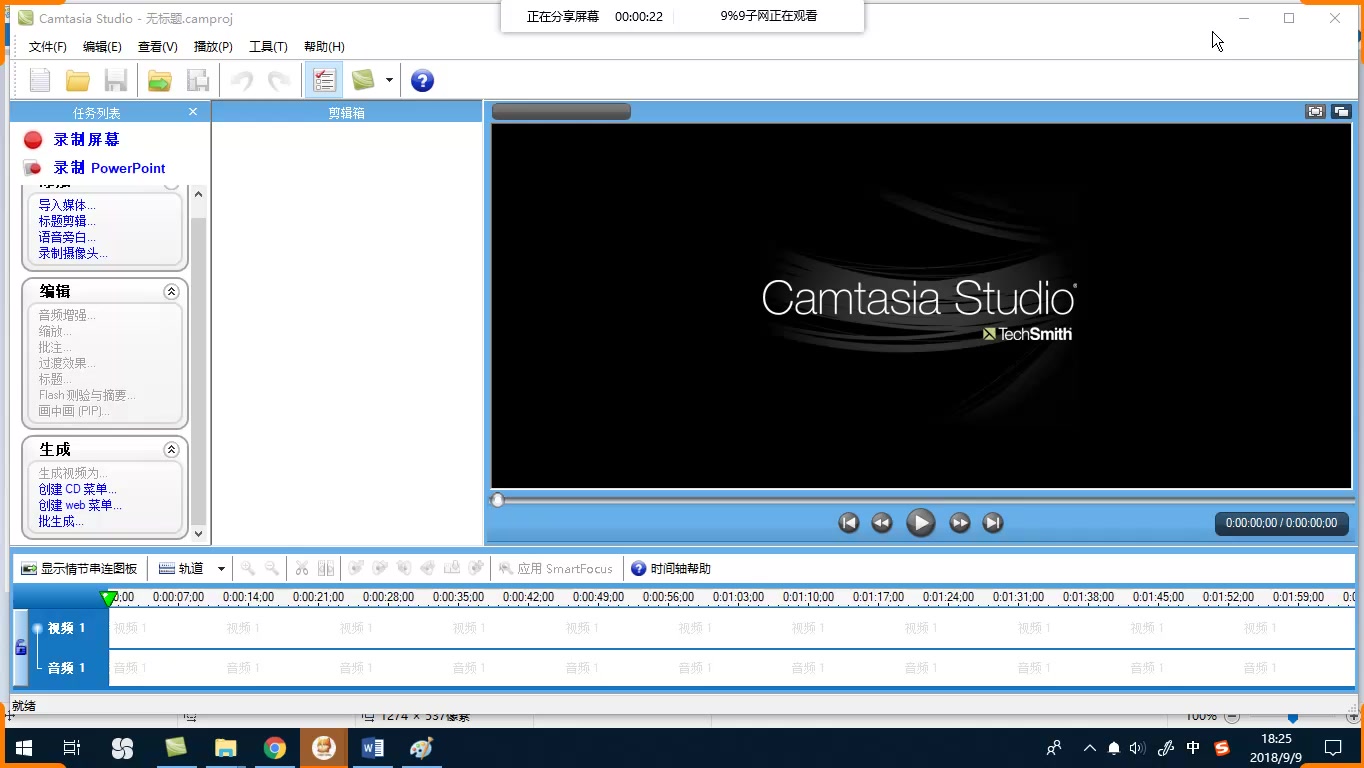Select the 音频 1 track label
The image size is (1364, 768).
pyautogui.click(x=67, y=668)
